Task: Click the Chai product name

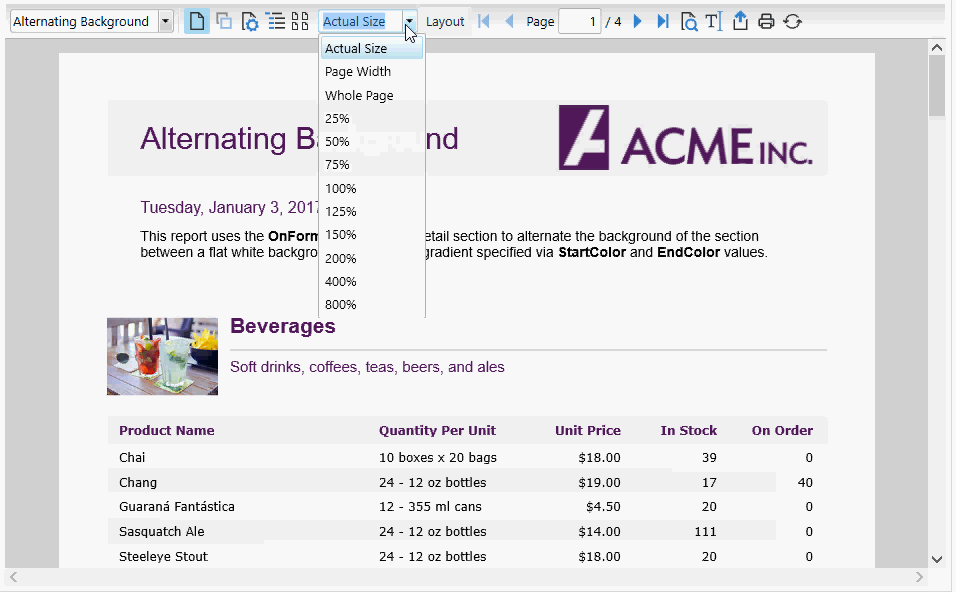Action: click(x=132, y=457)
